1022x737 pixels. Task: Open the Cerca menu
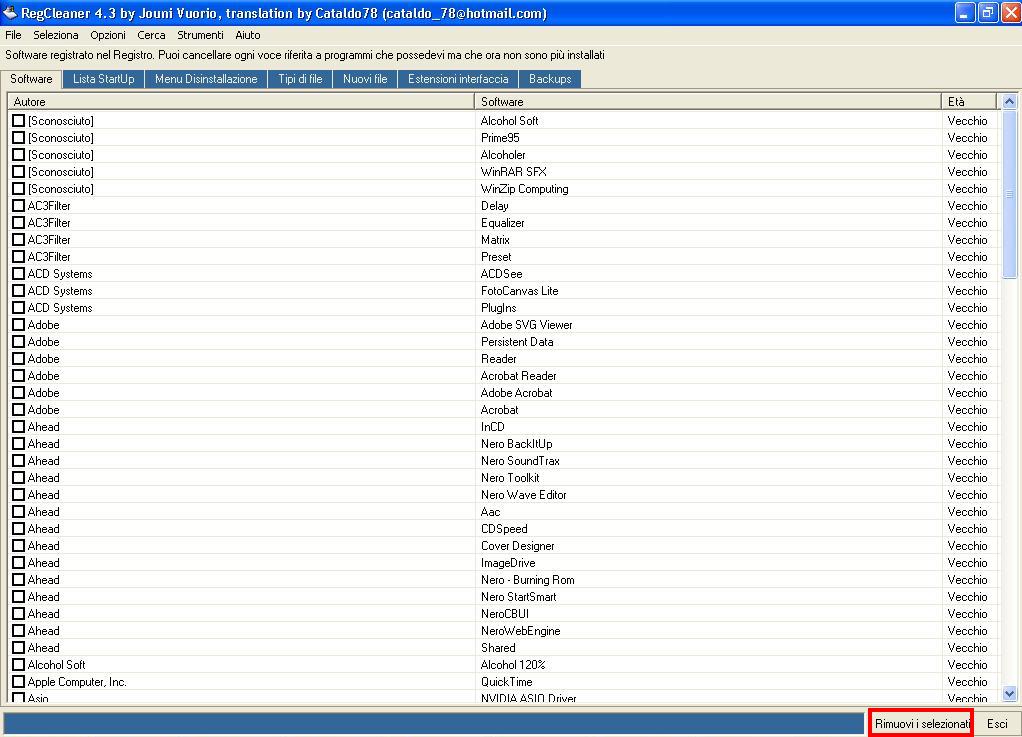151,35
